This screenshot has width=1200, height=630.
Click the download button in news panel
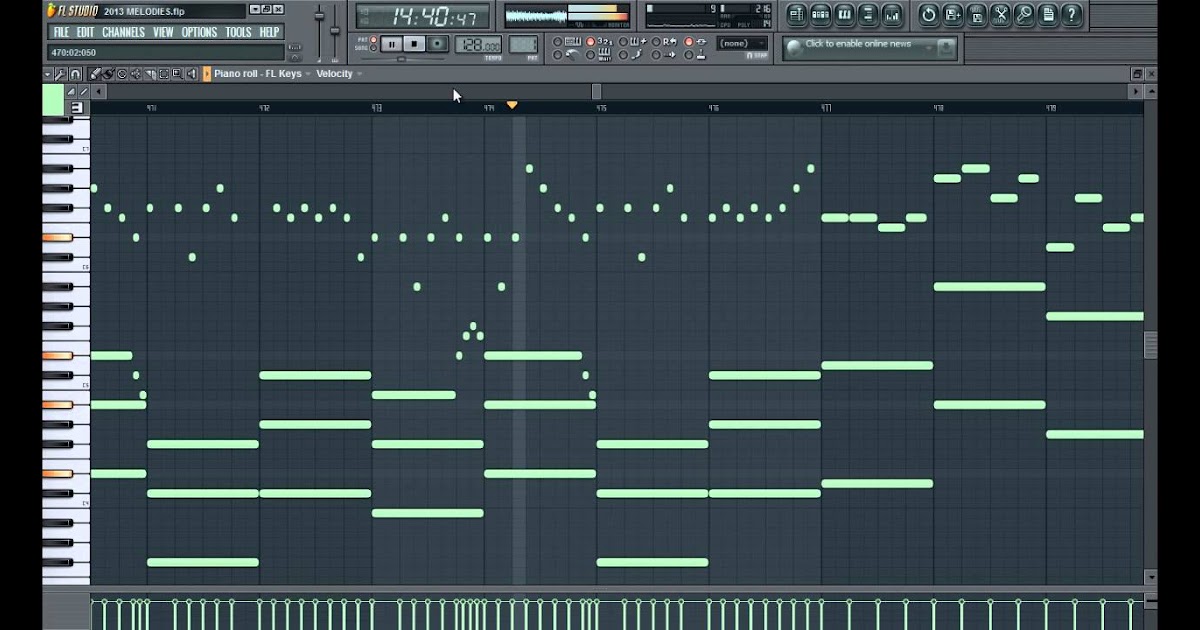click(x=946, y=46)
